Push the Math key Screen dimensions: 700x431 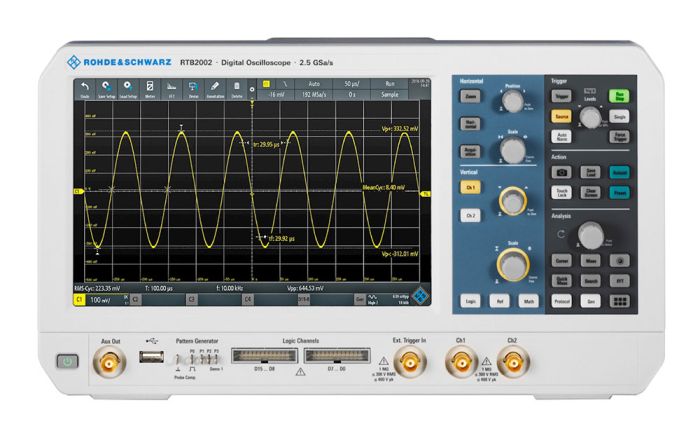pos(529,301)
